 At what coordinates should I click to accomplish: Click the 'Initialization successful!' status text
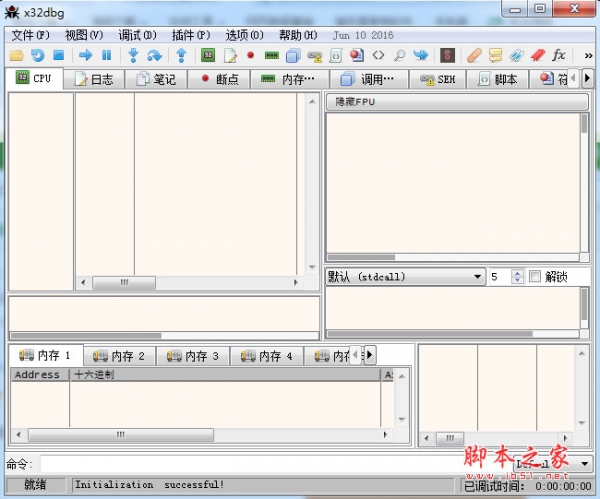point(150,484)
